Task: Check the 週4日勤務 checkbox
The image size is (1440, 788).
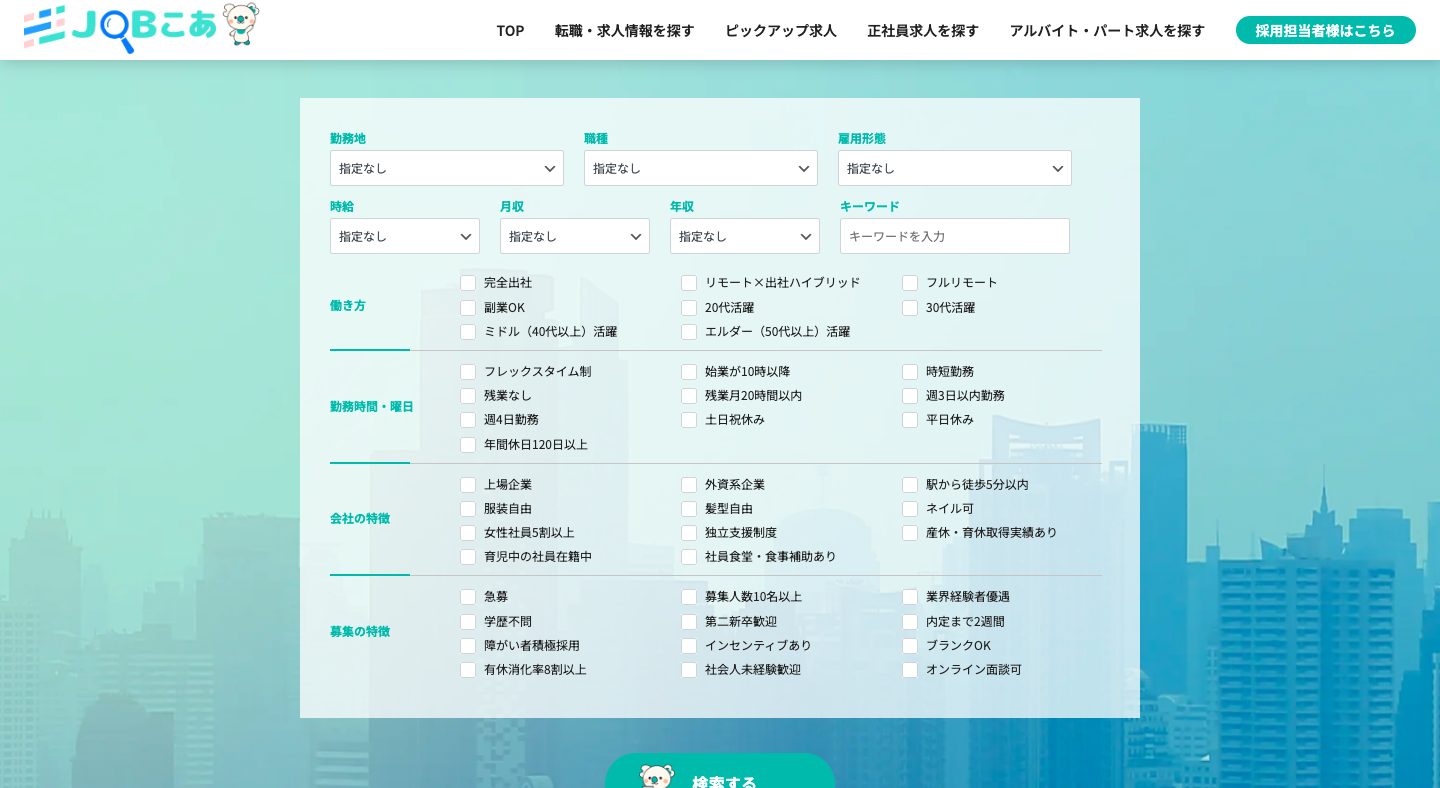Action: click(468, 420)
